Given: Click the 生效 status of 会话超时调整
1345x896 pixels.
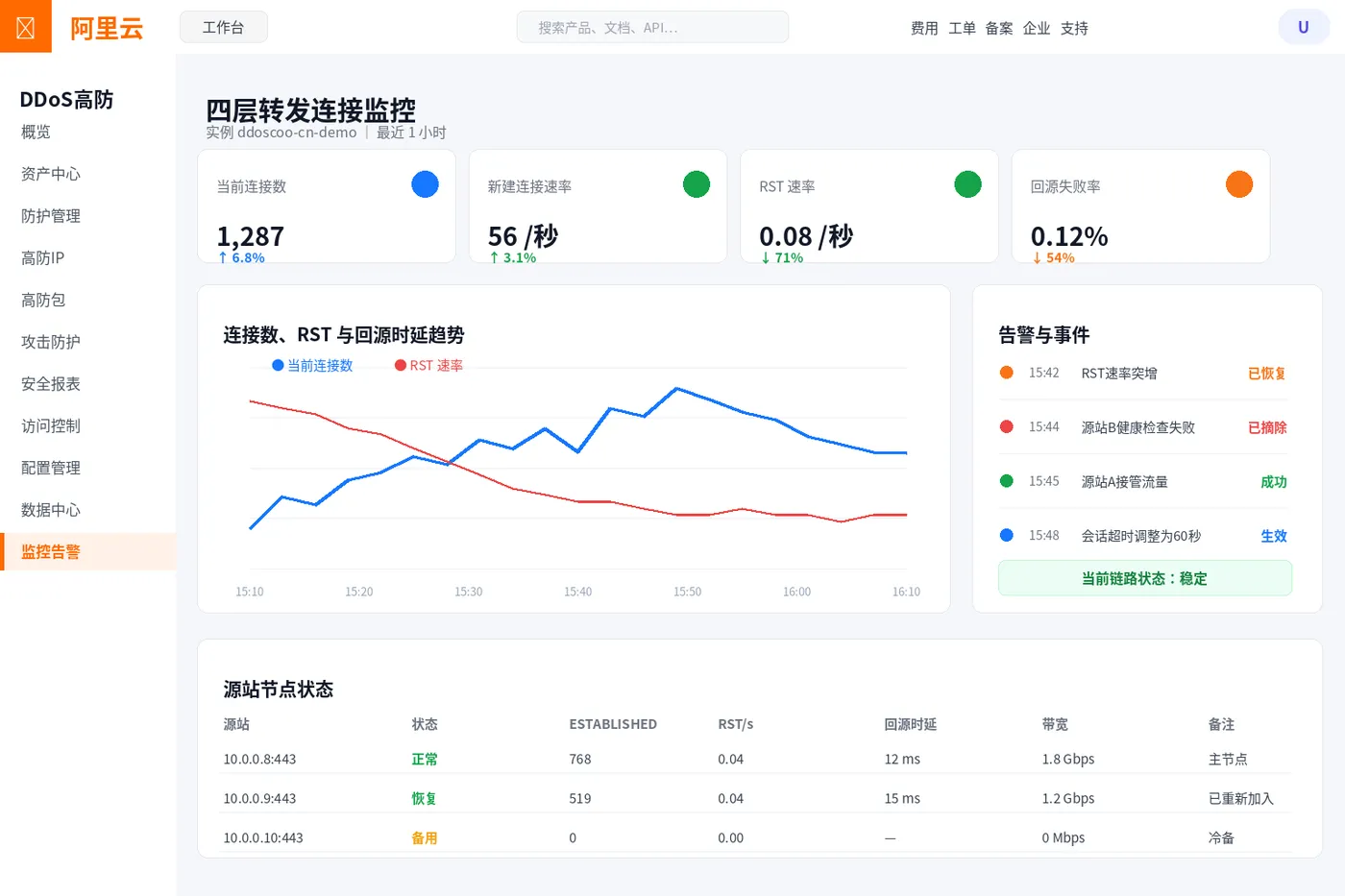Looking at the screenshot, I should (1273, 536).
